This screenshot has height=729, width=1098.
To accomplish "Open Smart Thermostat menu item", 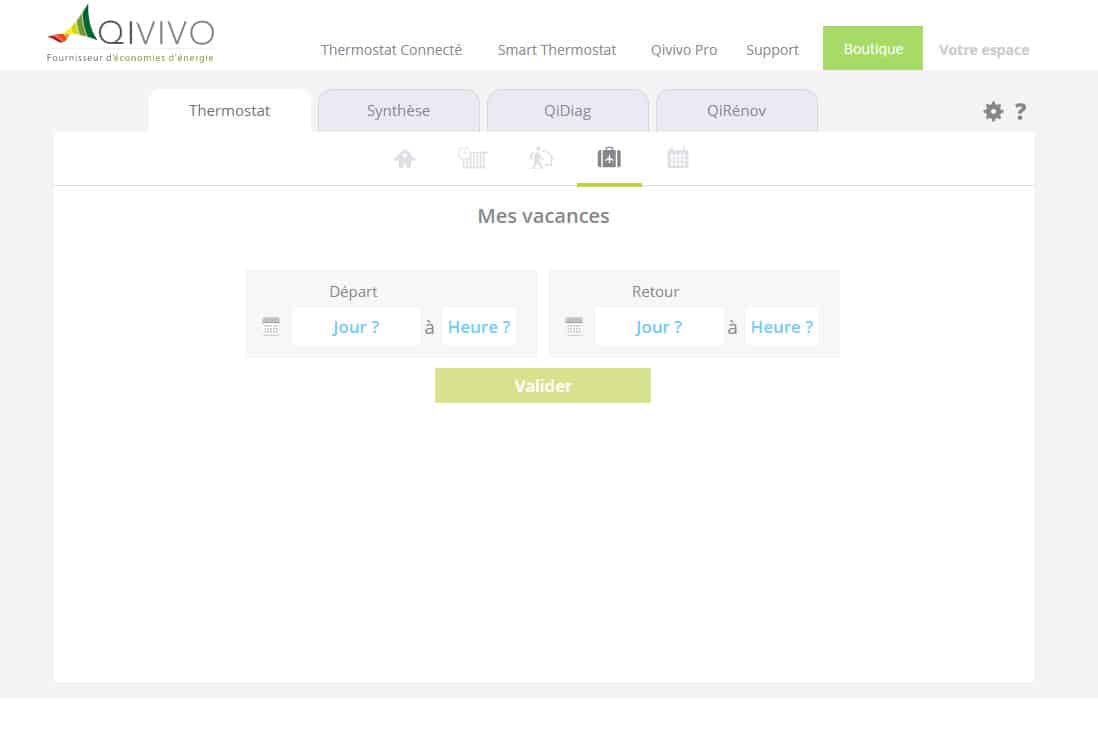I will click(x=557, y=50).
